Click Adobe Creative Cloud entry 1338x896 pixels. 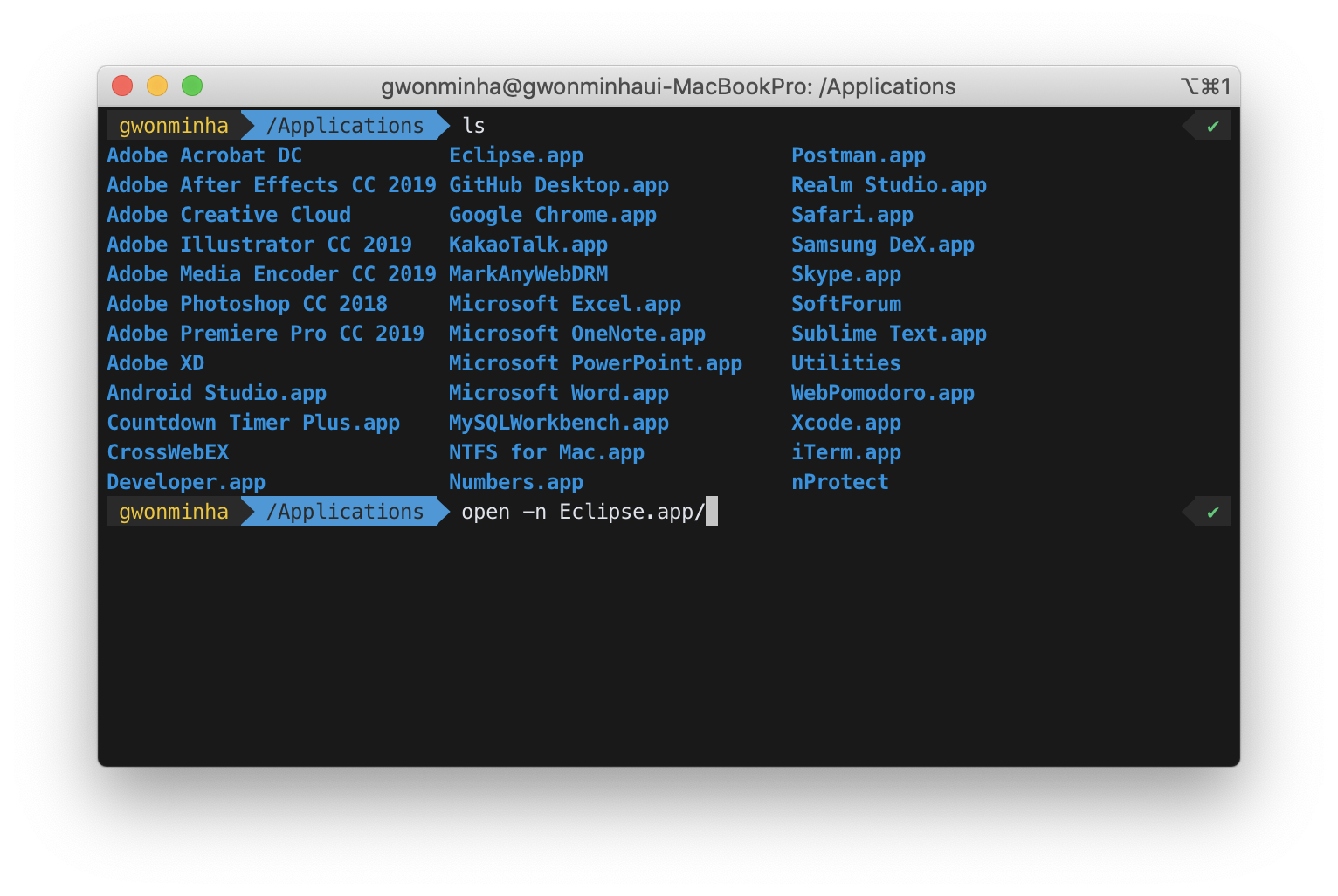[229, 215]
